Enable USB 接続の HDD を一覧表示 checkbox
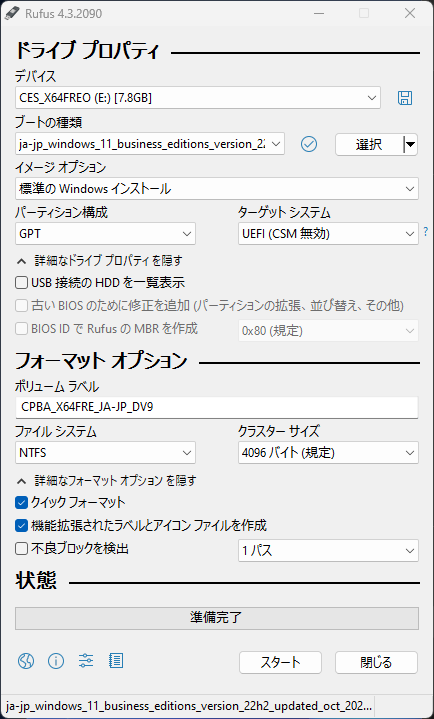The width and height of the screenshot is (434, 719). [x=22, y=283]
